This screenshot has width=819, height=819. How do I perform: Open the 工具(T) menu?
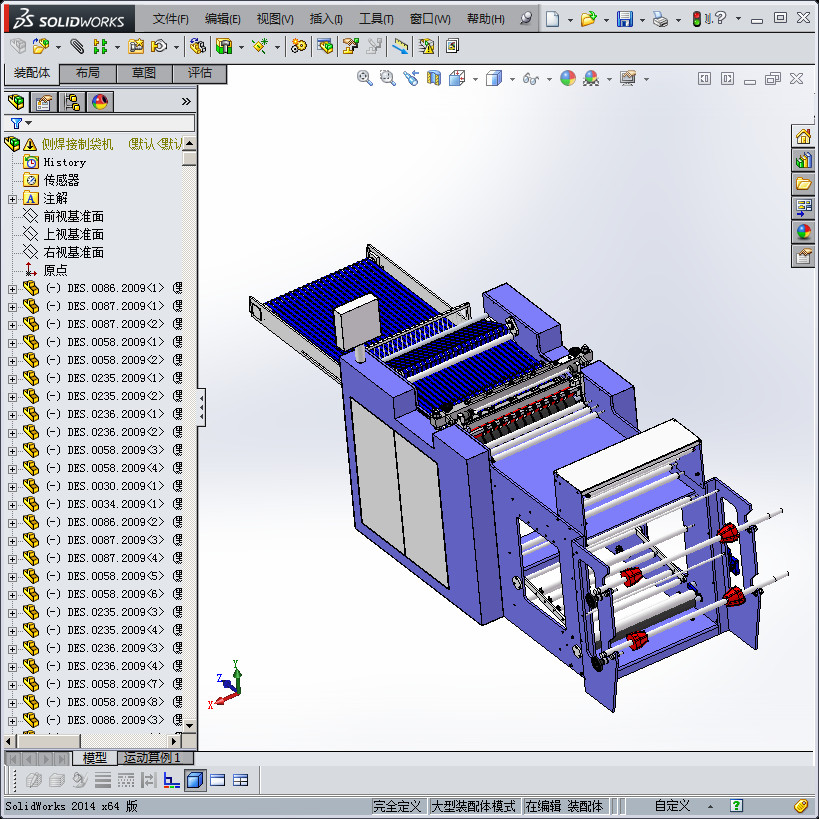pyautogui.click(x=376, y=19)
